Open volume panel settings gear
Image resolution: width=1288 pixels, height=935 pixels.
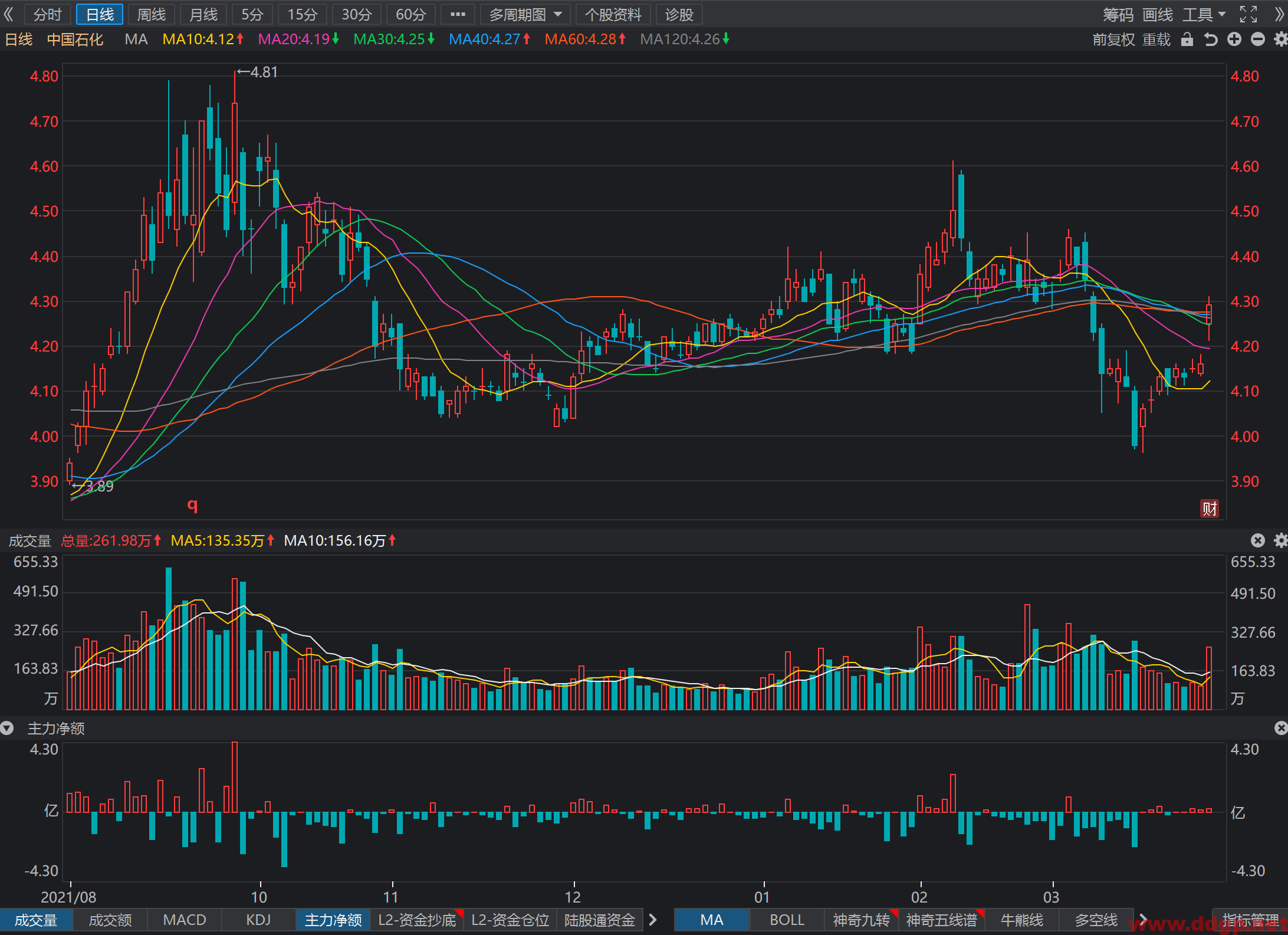(x=1280, y=540)
